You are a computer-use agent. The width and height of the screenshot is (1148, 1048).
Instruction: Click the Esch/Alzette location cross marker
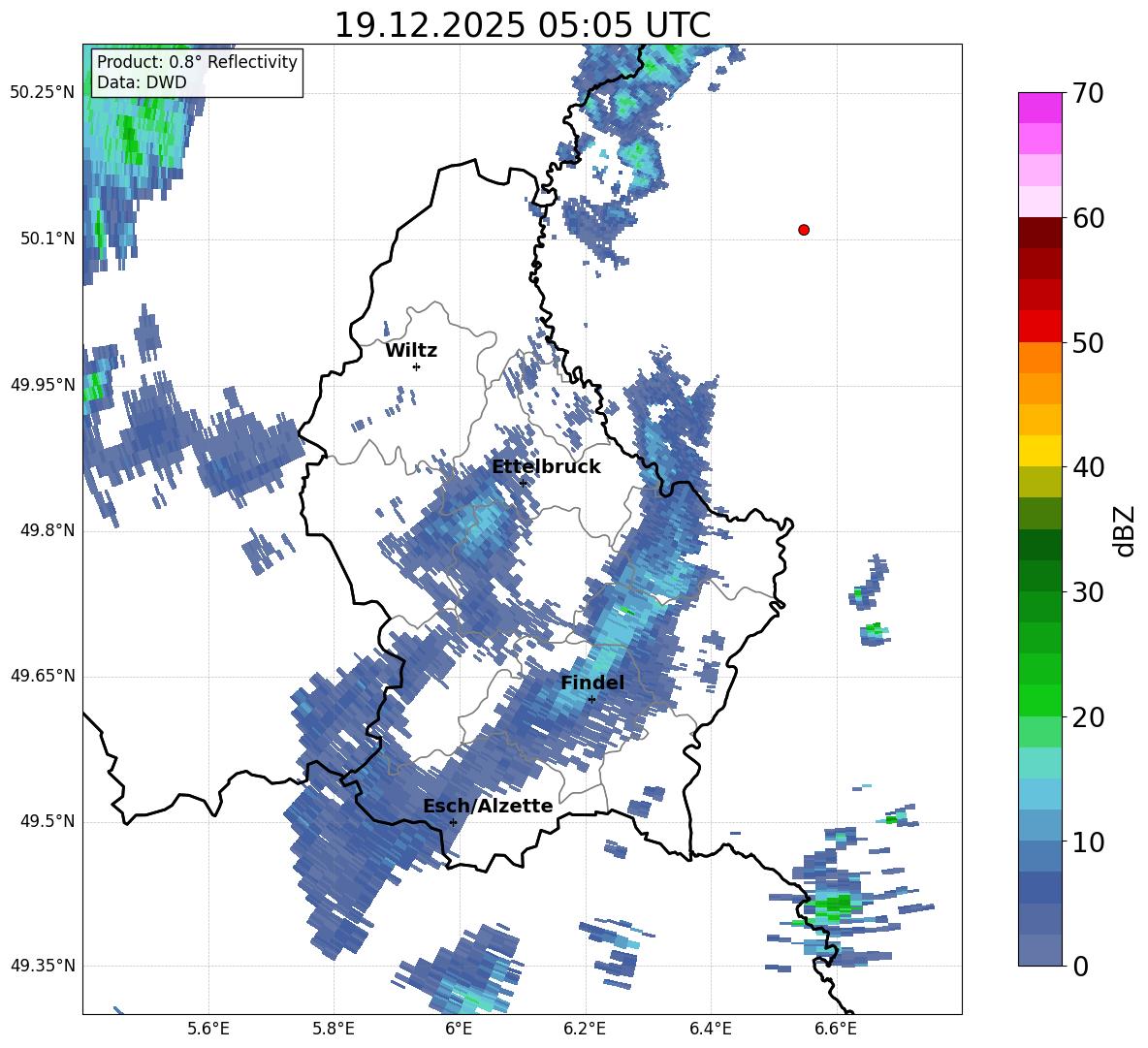pyautogui.click(x=453, y=822)
